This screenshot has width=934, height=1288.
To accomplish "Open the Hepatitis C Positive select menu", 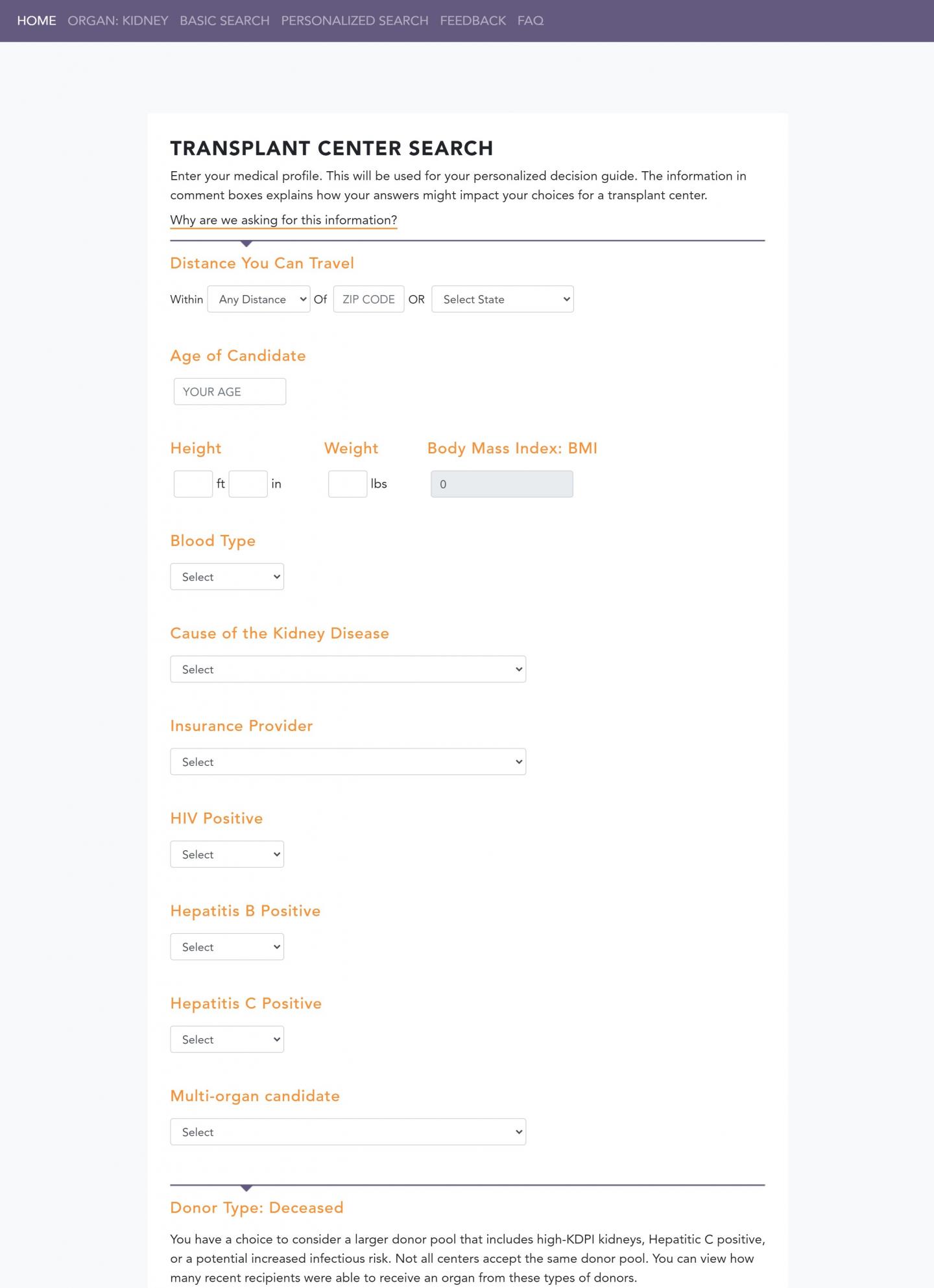I will 226,1039.
